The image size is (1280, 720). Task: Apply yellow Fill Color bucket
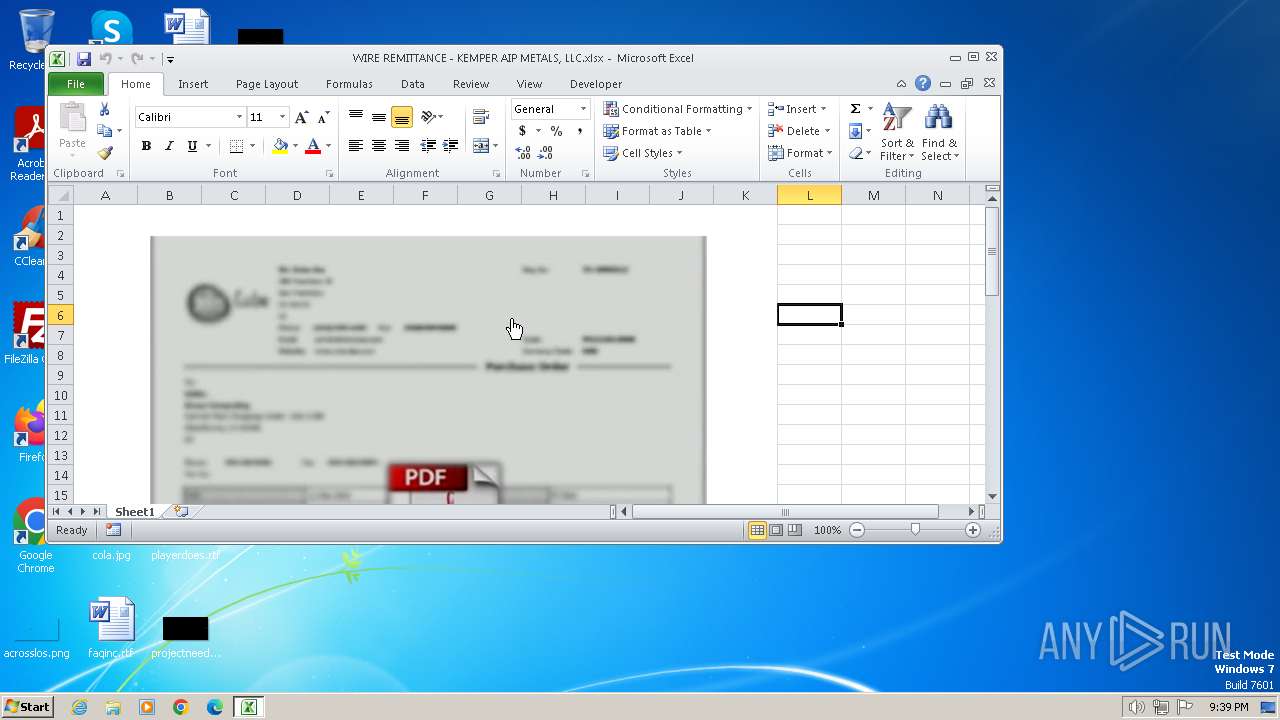tap(280, 146)
